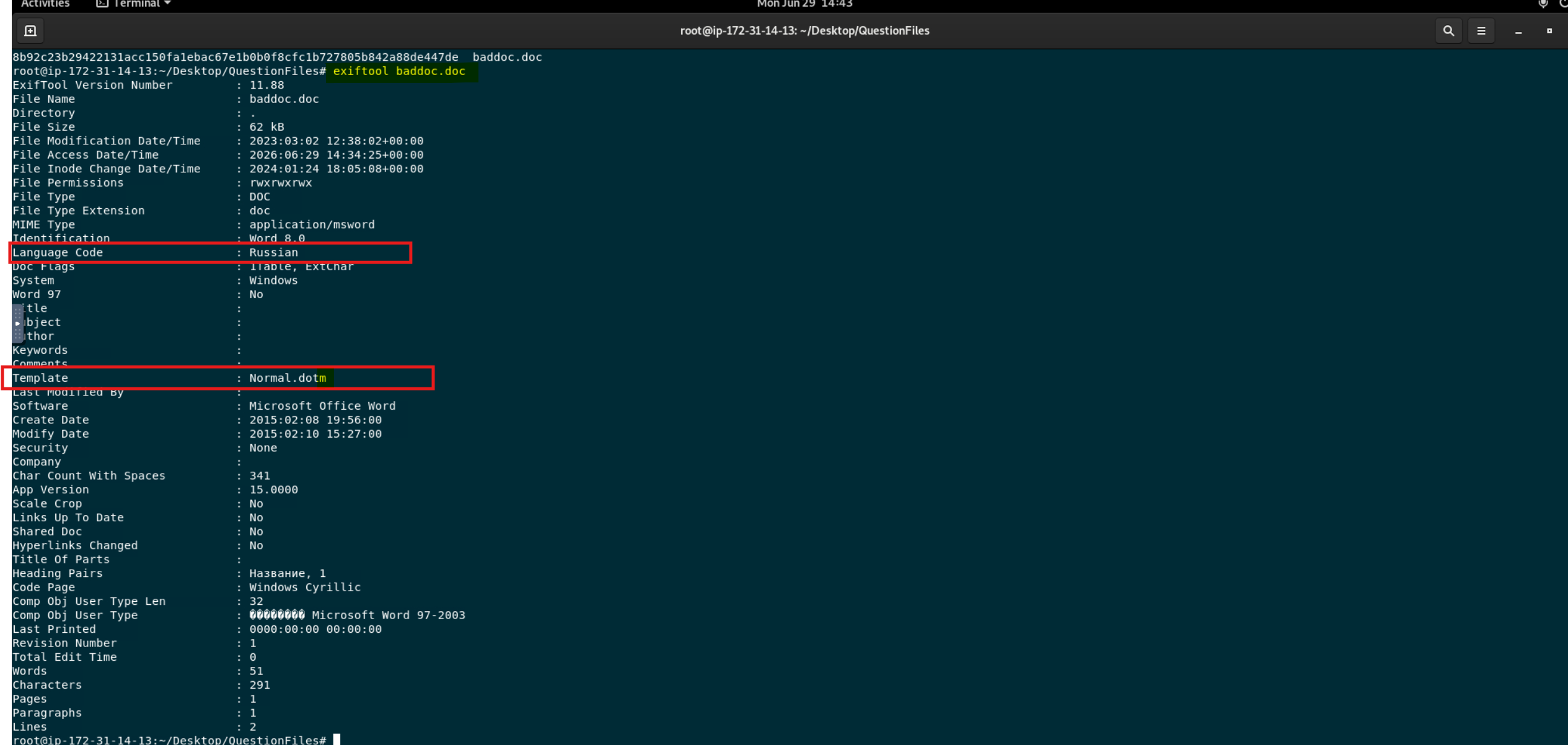Maximize the terminal window
Image resolution: width=1568 pixels, height=745 pixels.
[x=1549, y=30]
